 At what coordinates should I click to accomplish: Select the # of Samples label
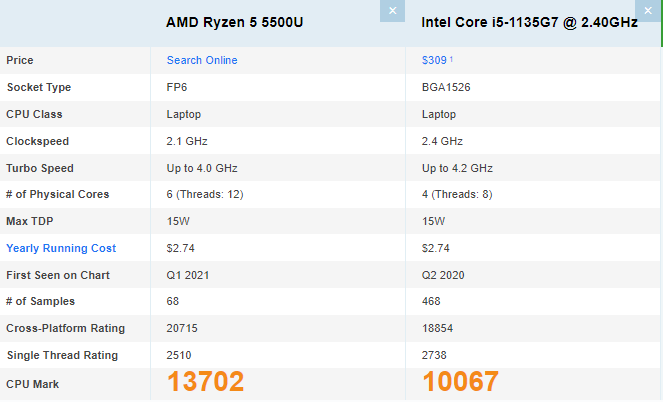[40, 301]
